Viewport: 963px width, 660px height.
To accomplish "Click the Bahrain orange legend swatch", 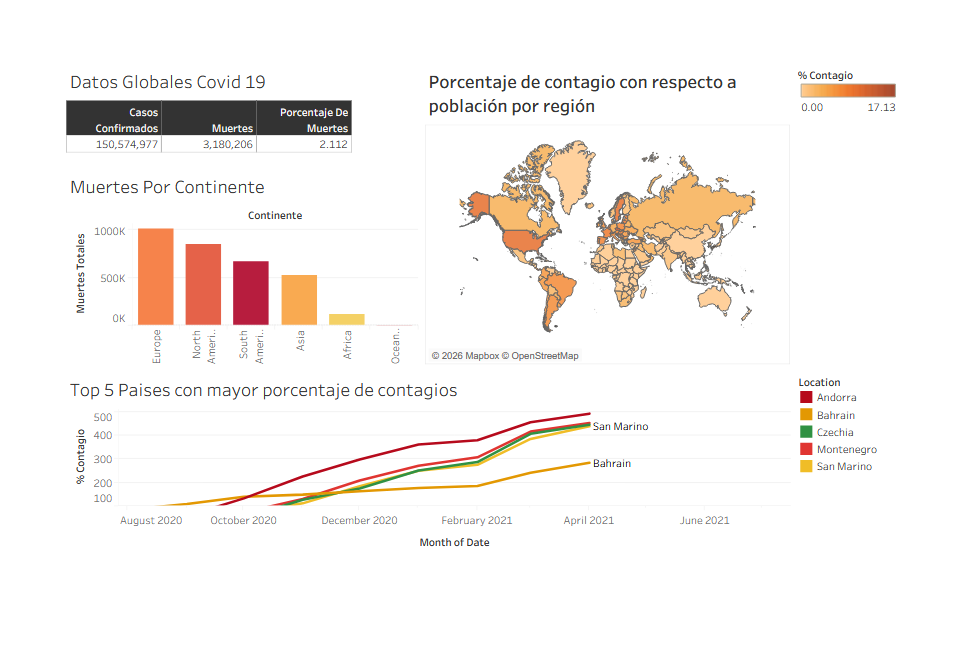I will [x=806, y=414].
